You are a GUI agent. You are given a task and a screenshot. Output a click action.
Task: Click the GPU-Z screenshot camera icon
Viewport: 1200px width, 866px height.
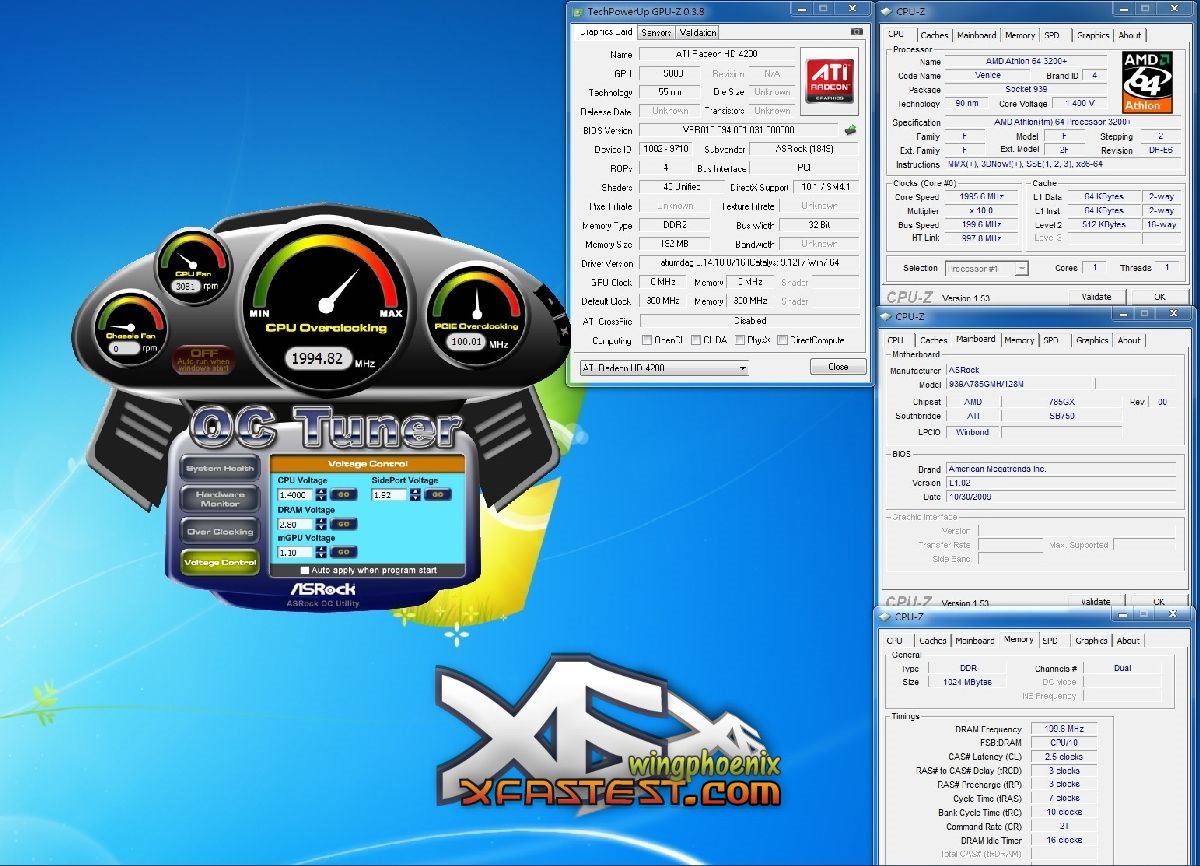[x=856, y=32]
